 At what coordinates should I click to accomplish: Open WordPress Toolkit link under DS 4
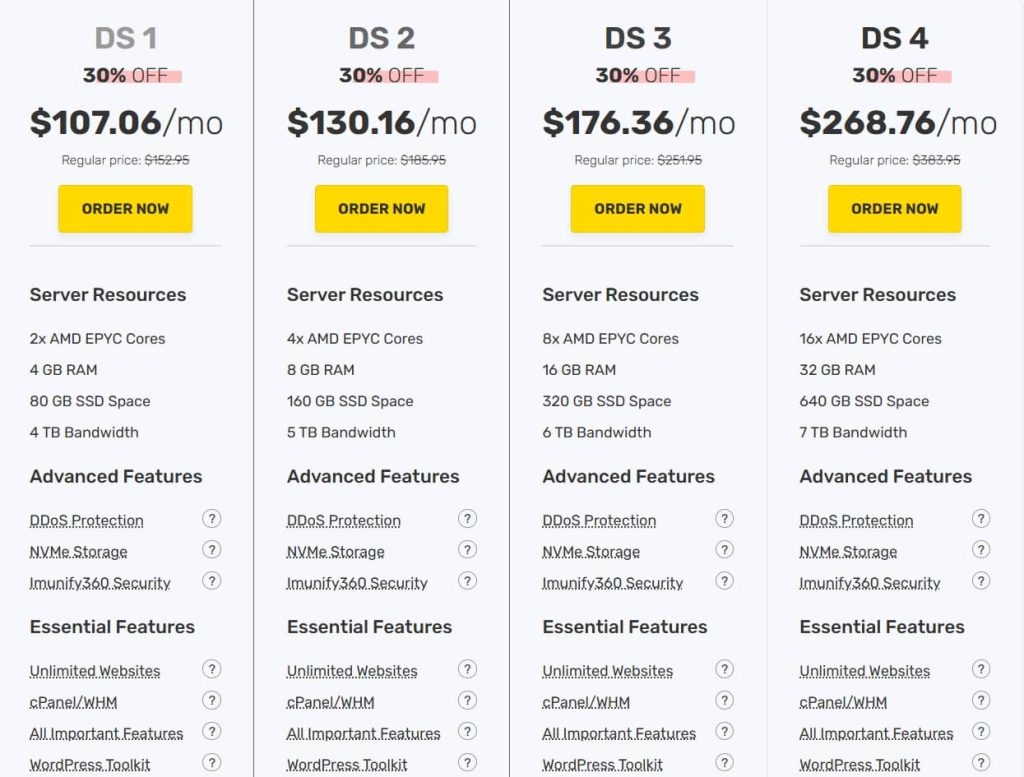coord(860,765)
